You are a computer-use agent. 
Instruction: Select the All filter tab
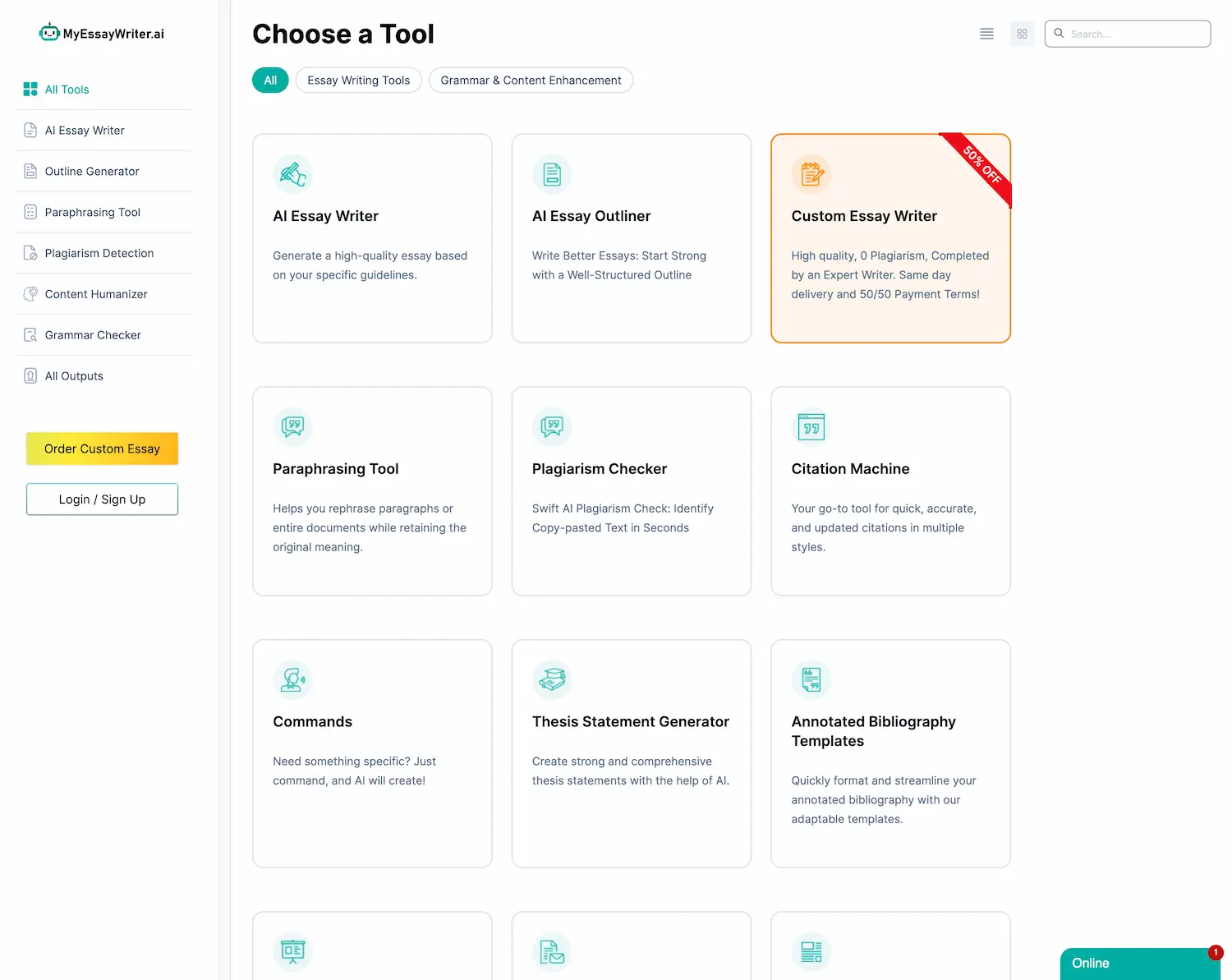pyautogui.click(x=270, y=81)
